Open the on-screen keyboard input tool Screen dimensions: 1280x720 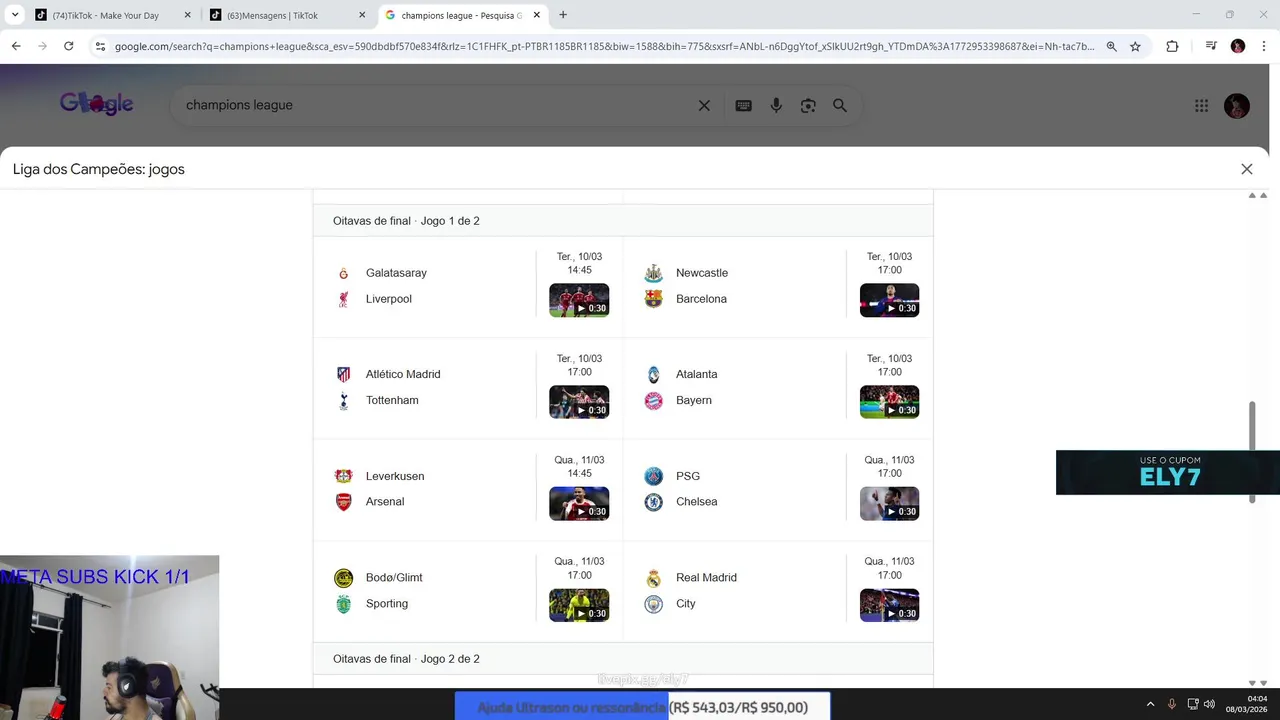click(x=743, y=105)
